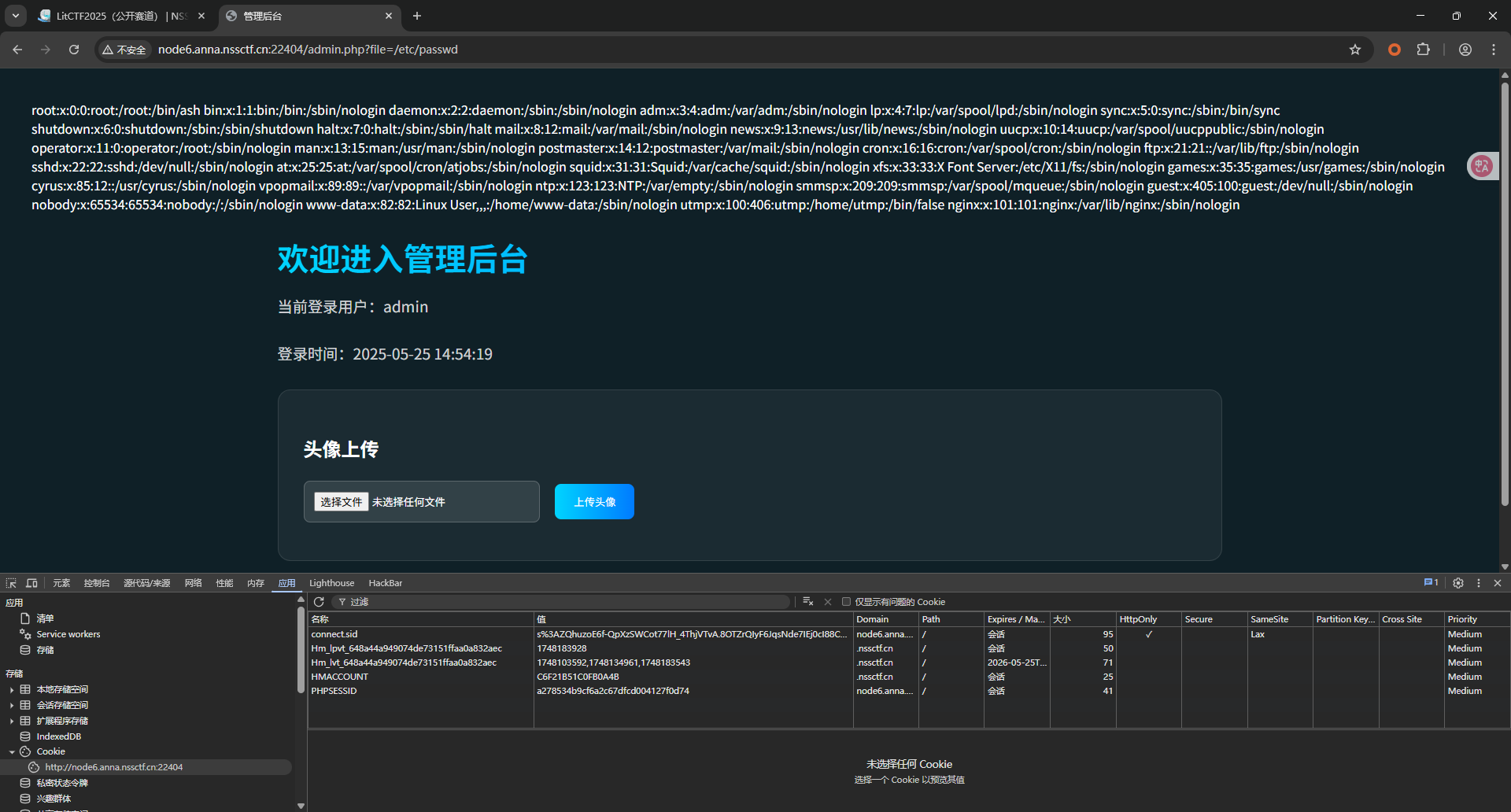Click the DevTools inspect element icon
This screenshot has width=1511, height=812.
11,583
